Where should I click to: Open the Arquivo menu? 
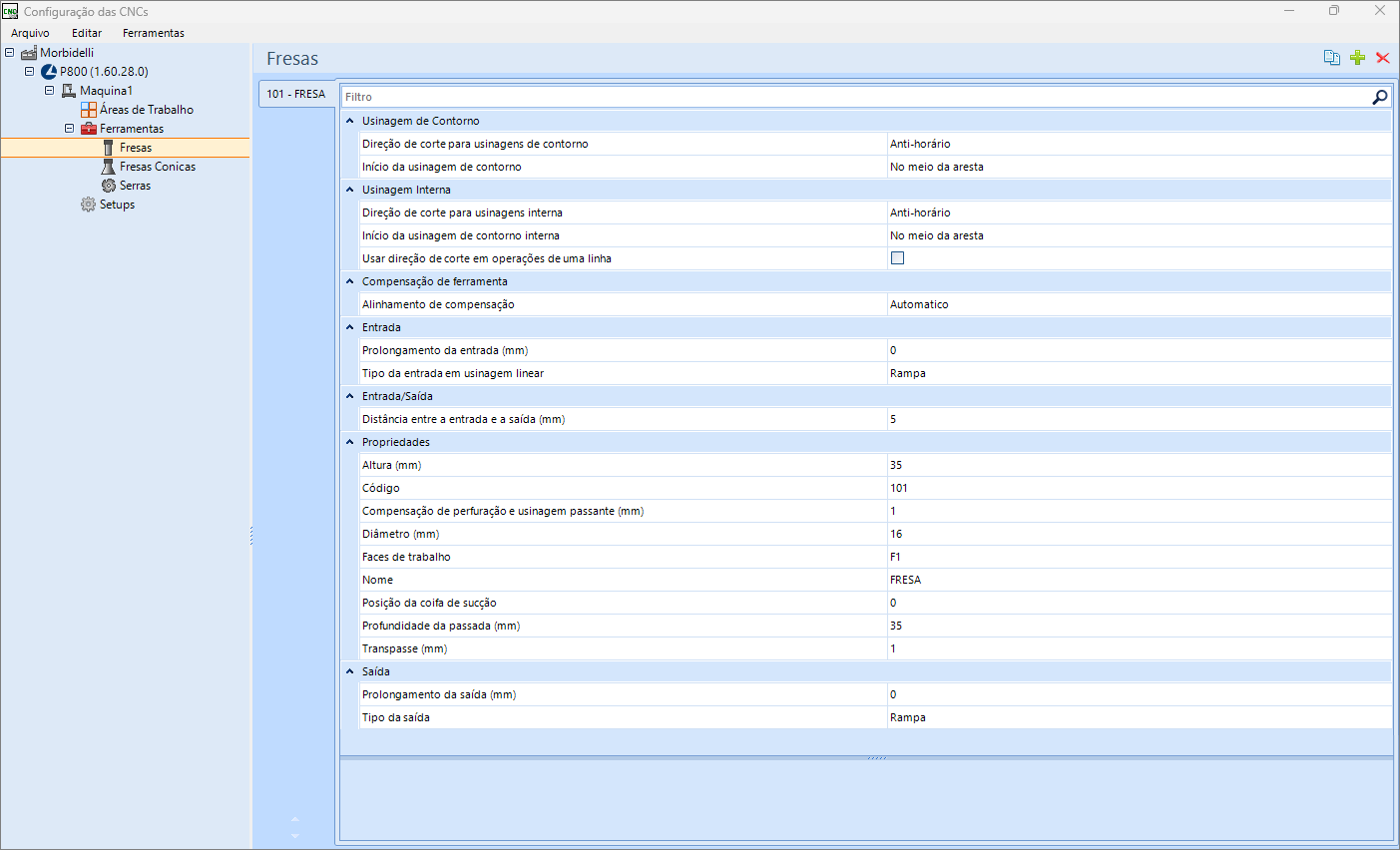pyautogui.click(x=30, y=33)
